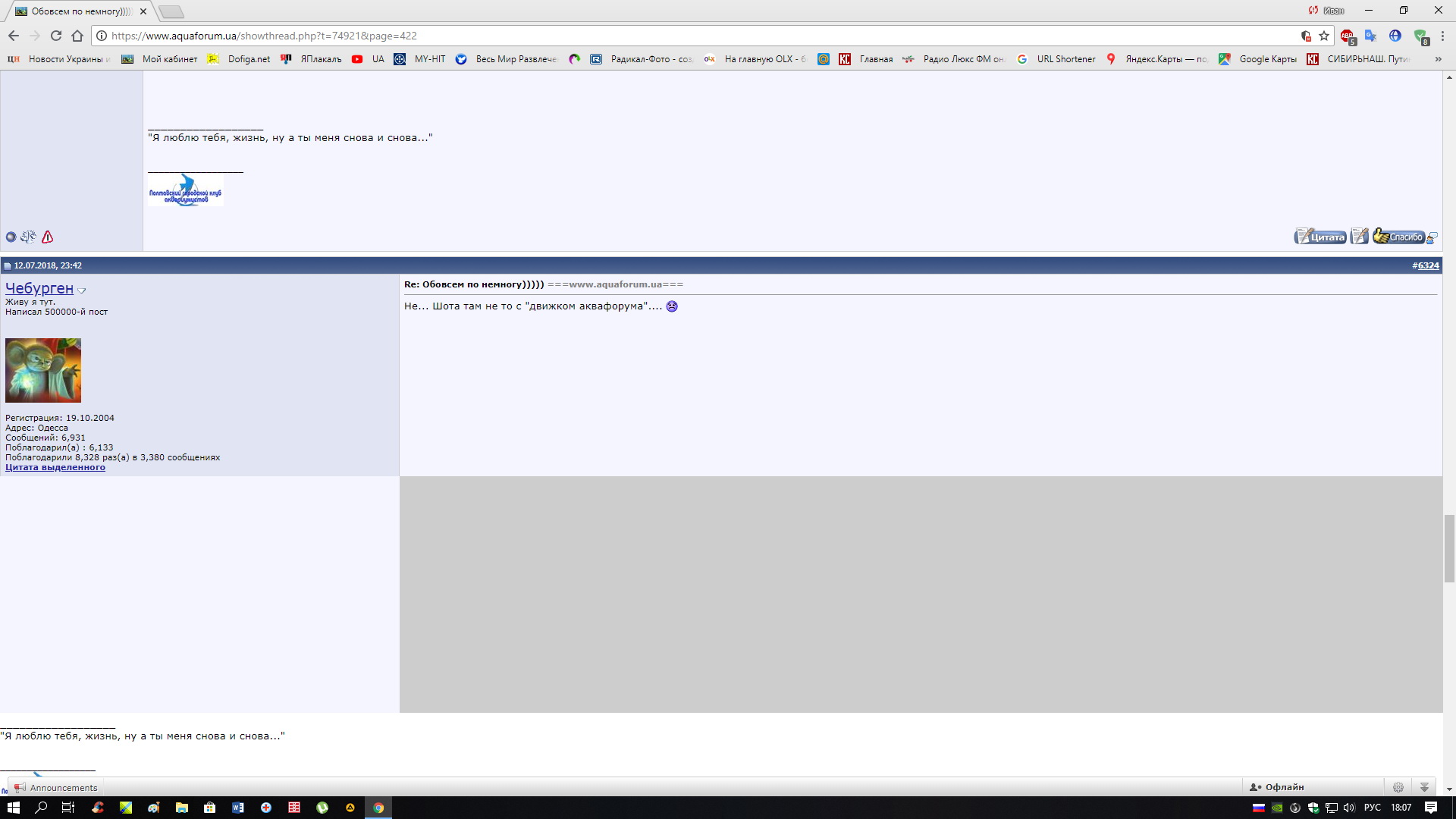
Task: Click Чебурген avatar thumbnail
Action: (x=43, y=370)
